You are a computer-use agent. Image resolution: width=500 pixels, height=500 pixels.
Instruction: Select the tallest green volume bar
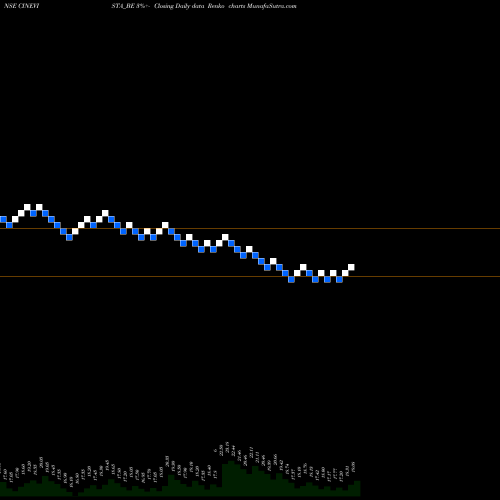[231, 478]
